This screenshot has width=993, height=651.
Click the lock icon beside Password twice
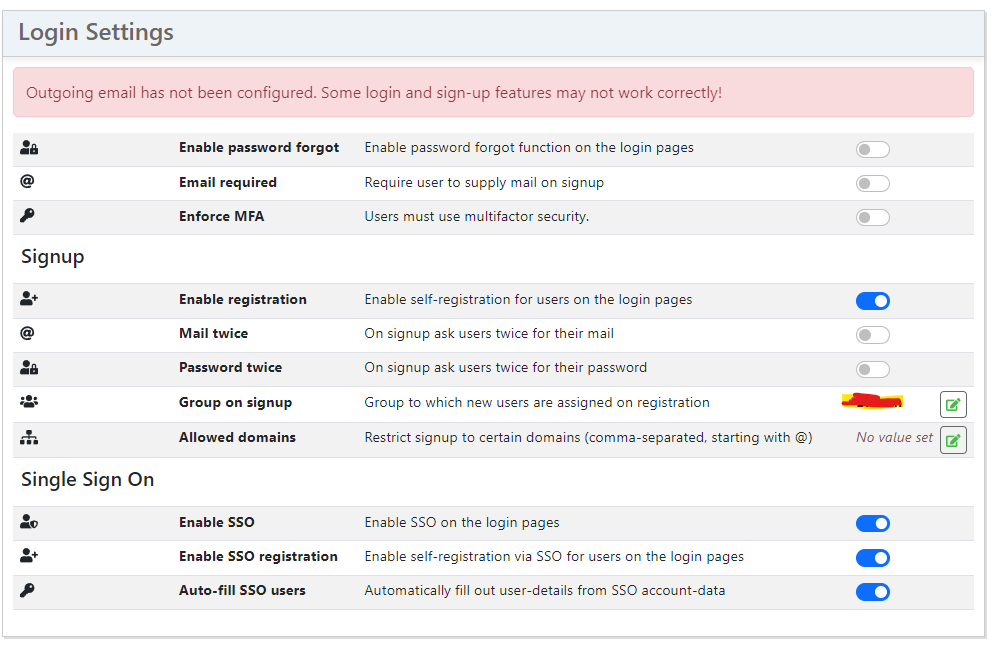coord(28,369)
